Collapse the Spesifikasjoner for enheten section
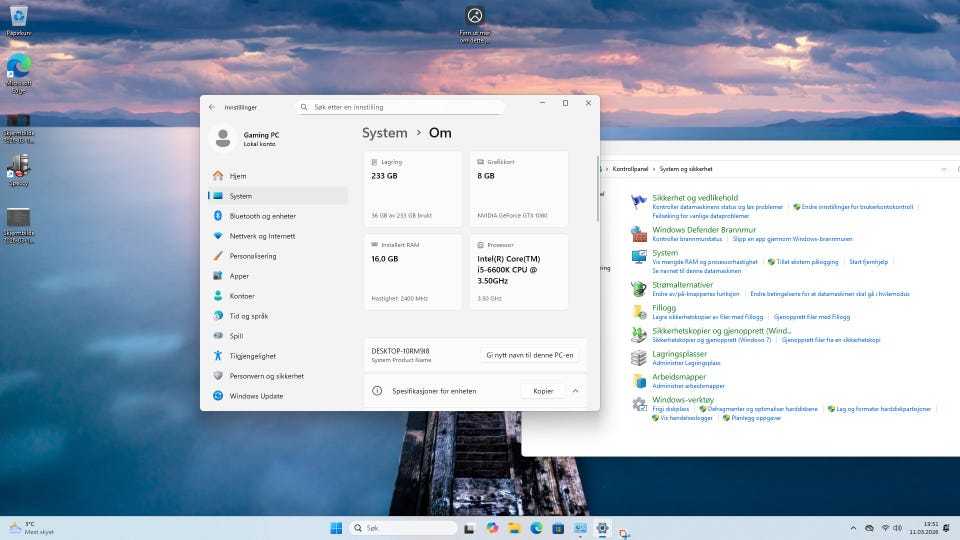This screenshot has height=540, width=960. [x=575, y=391]
